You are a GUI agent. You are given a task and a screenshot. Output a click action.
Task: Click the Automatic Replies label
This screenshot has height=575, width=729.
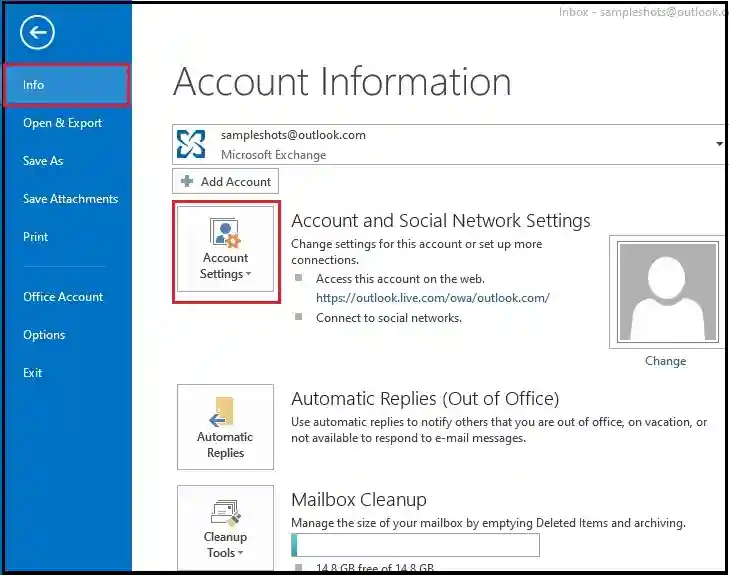click(x=225, y=444)
